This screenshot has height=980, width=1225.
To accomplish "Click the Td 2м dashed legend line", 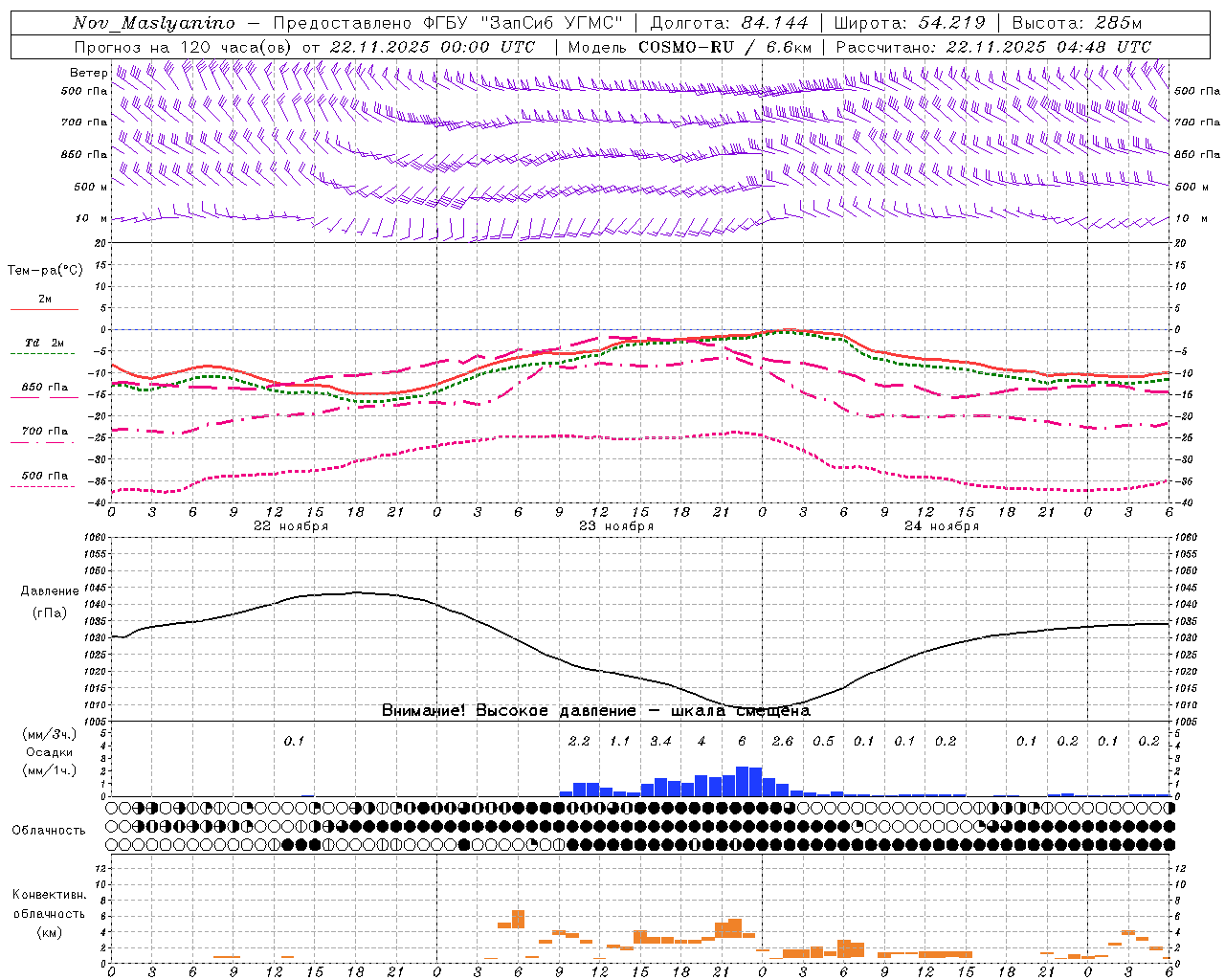I will coord(44,353).
